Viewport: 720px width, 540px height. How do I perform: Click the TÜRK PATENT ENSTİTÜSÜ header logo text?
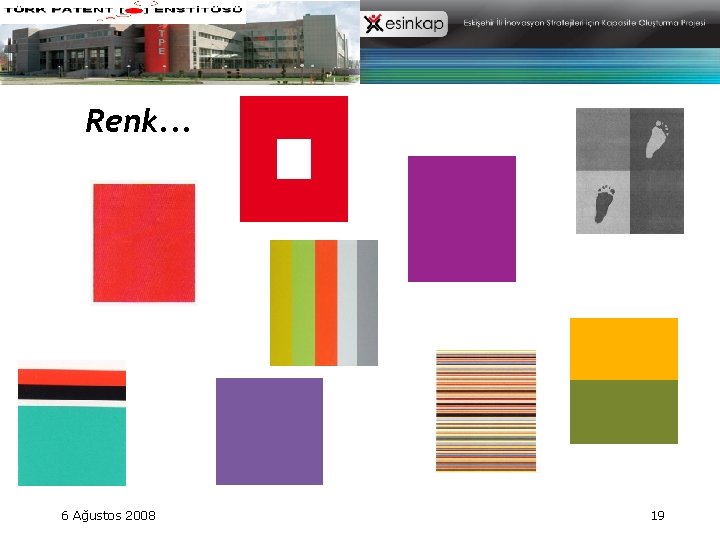tap(123, 9)
